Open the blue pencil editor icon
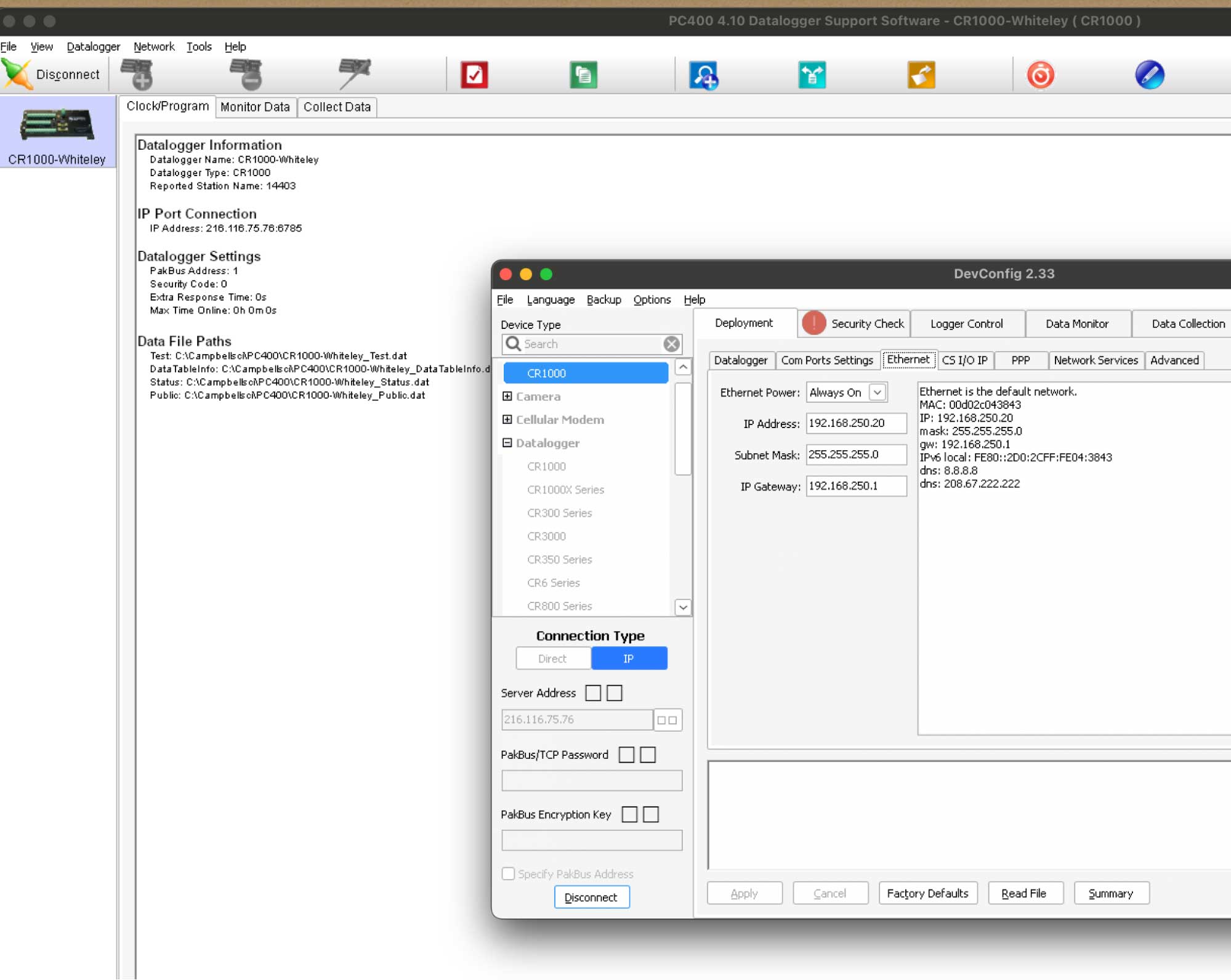 tap(1149, 75)
